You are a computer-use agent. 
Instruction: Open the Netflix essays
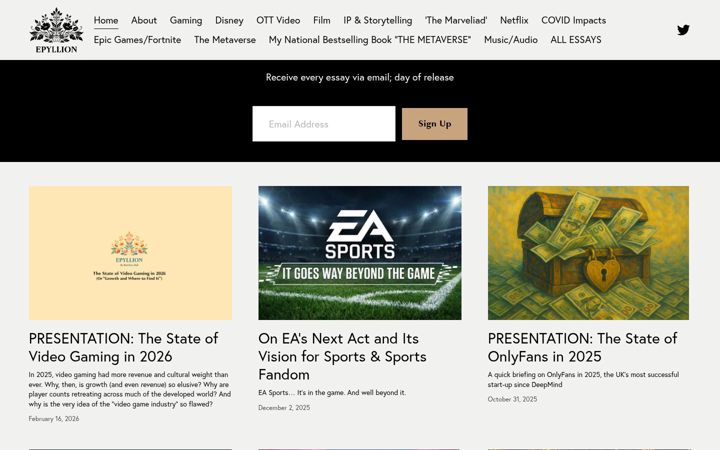[x=514, y=20]
